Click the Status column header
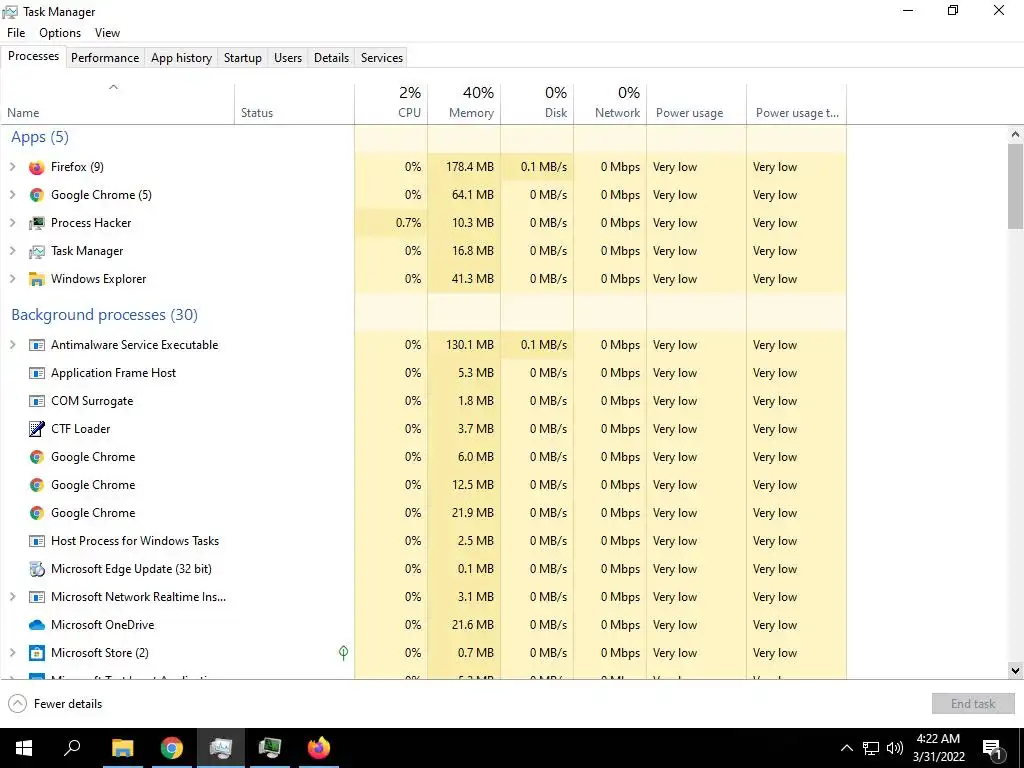The height and width of the screenshot is (768, 1024). coord(295,104)
